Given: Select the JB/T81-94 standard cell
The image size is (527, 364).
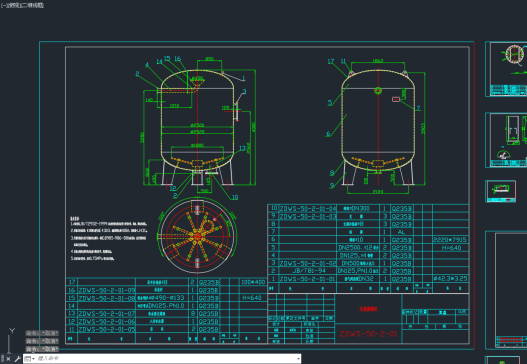Looking at the screenshot, I should click(x=309, y=271).
